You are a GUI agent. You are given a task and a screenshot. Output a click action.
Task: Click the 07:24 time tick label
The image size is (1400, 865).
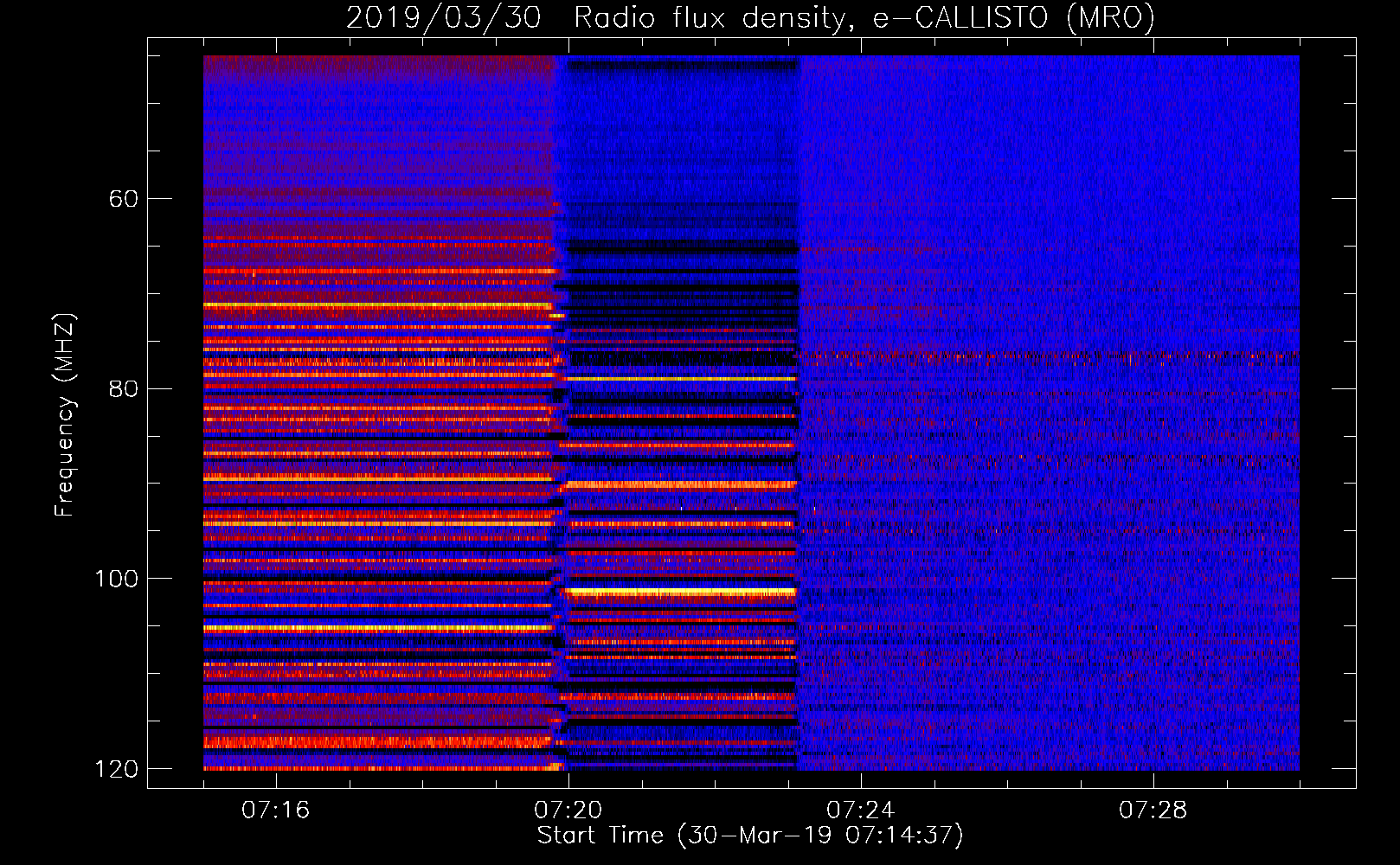click(x=861, y=810)
